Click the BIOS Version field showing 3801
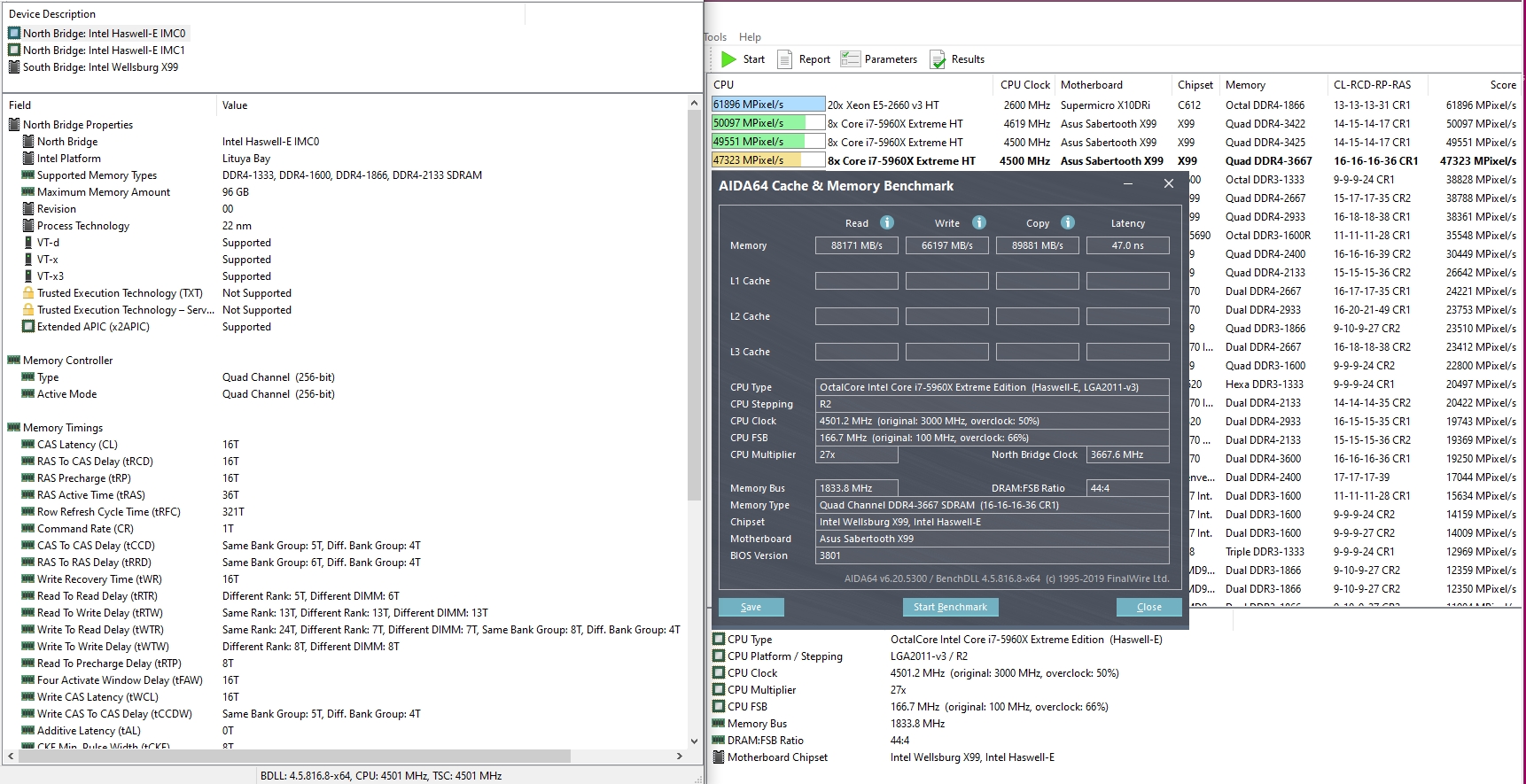This screenshot has width=1526, height=784. click(x=993, y=555)
